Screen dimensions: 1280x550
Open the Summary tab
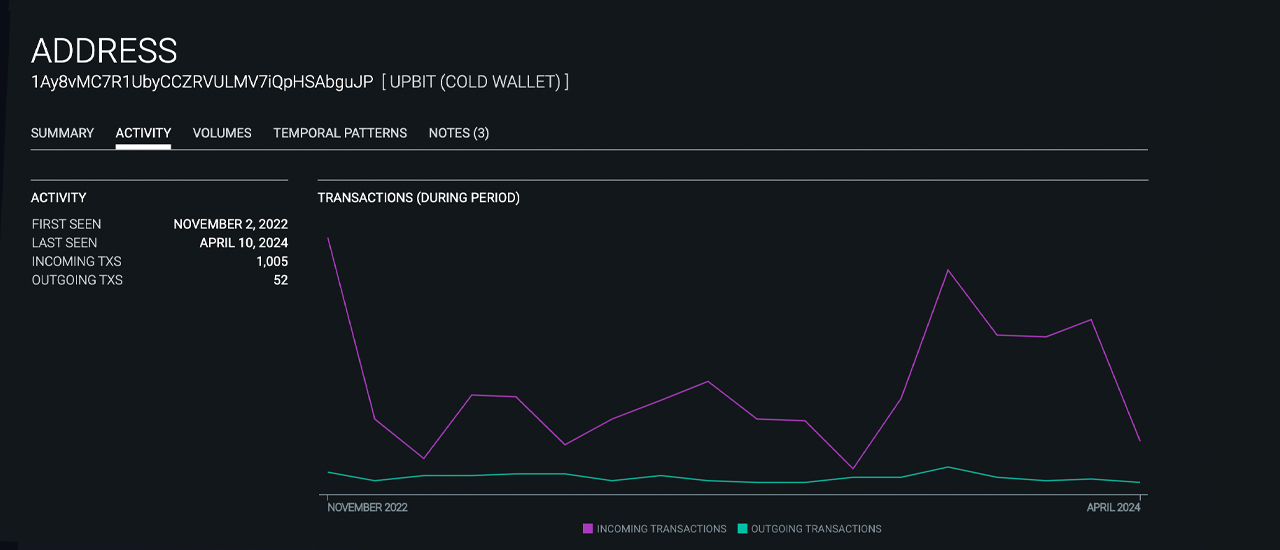click(x=62, y=133)
